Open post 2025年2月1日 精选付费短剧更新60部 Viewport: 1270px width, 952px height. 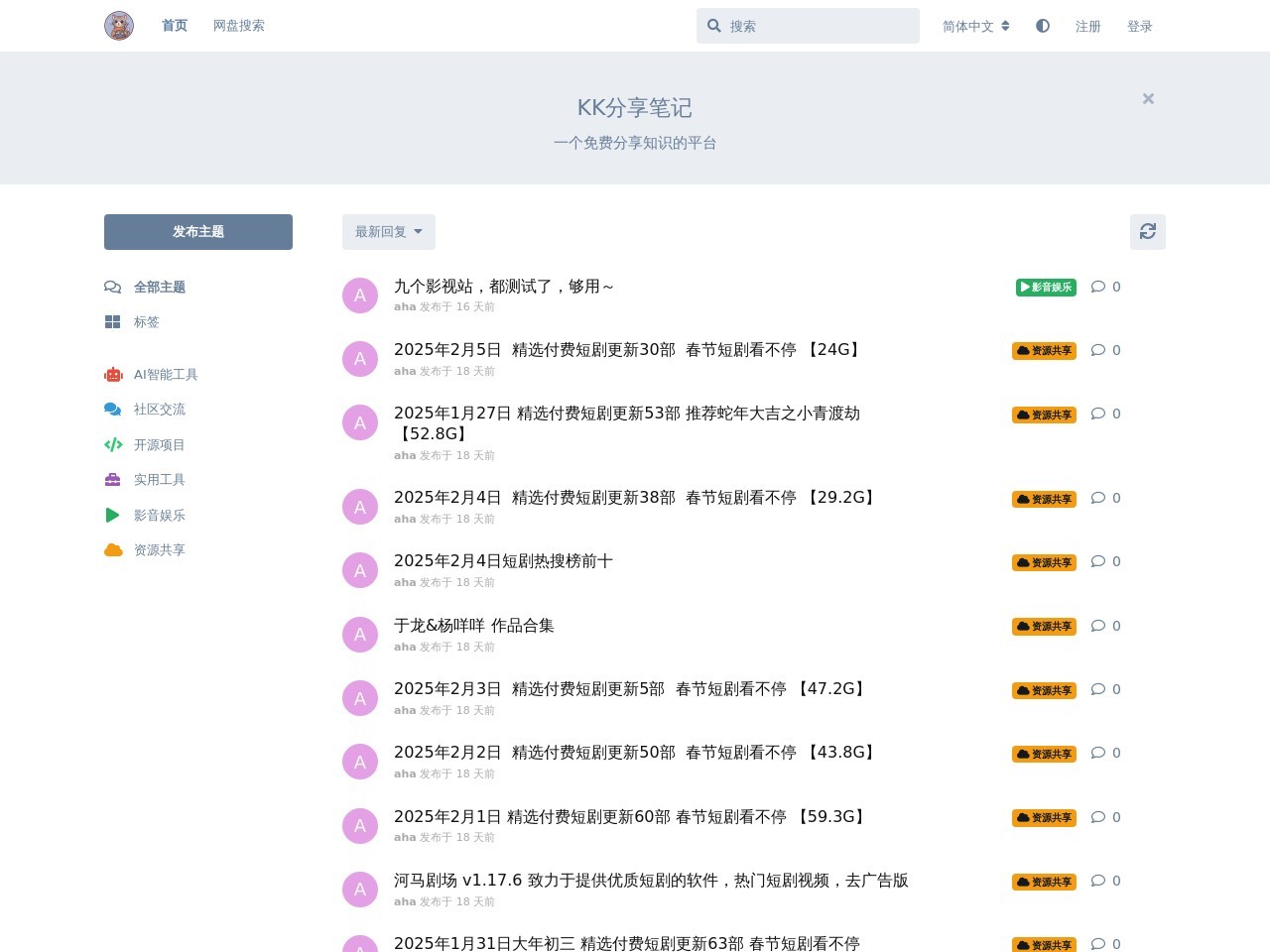pyautogui.click(x=631, y=817)
